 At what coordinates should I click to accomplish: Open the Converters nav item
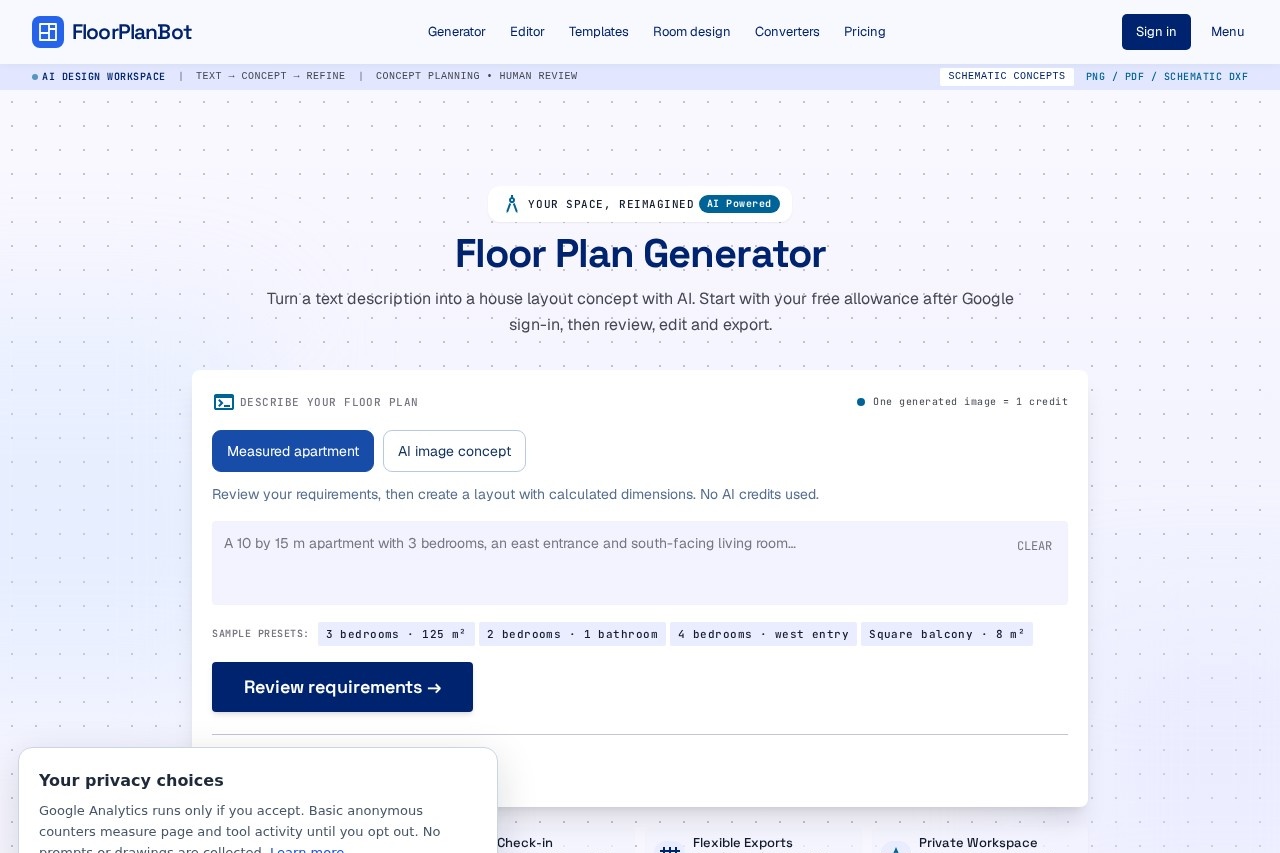point(787,32)
